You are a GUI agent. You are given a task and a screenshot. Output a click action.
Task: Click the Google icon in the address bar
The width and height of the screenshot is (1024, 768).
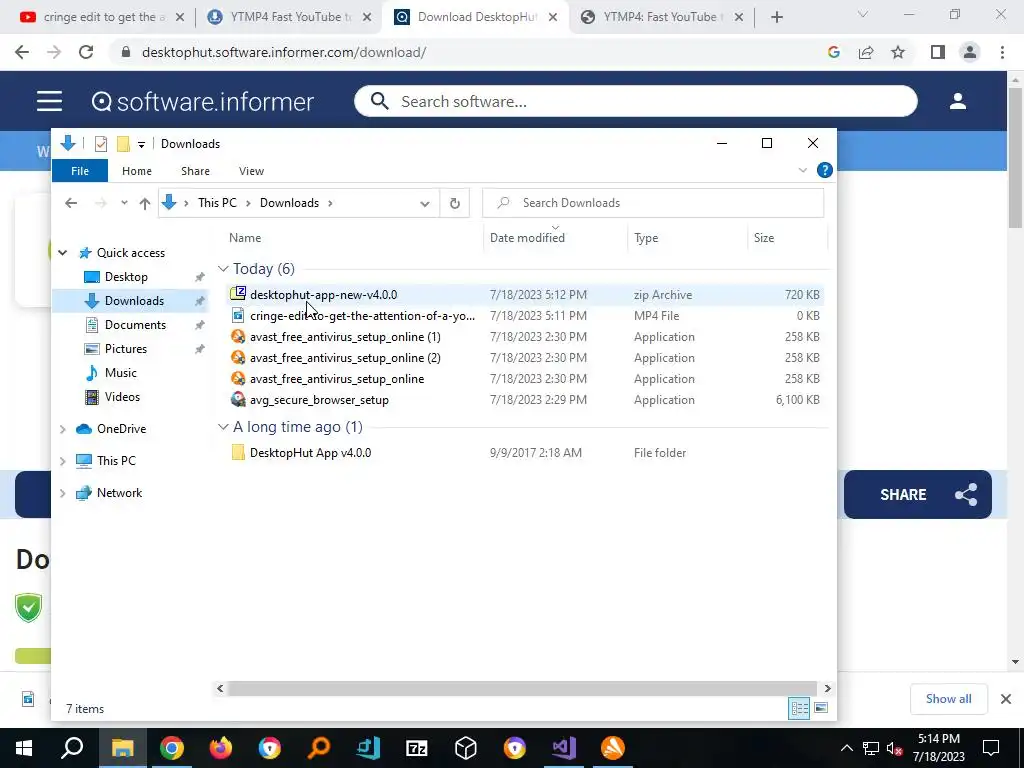(x=833, y=52)
